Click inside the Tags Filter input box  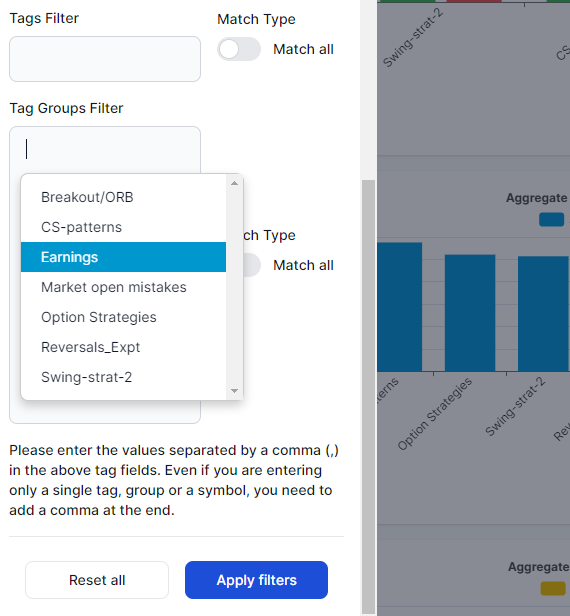click(x=105, y=59)
